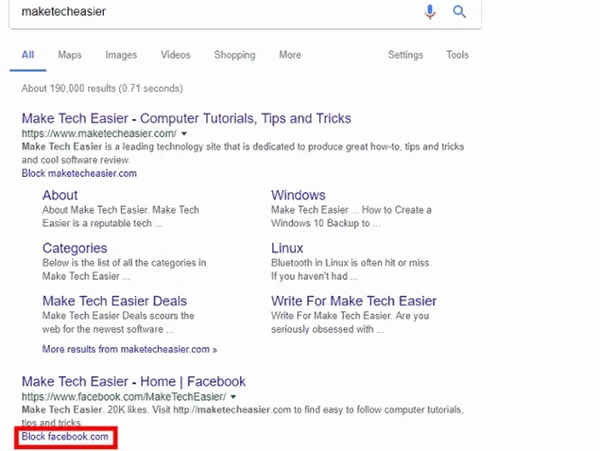Viewport: 600px width, 451px height.
Task: Click the Block maketecheasier.com link
Action: click(79, 173)
